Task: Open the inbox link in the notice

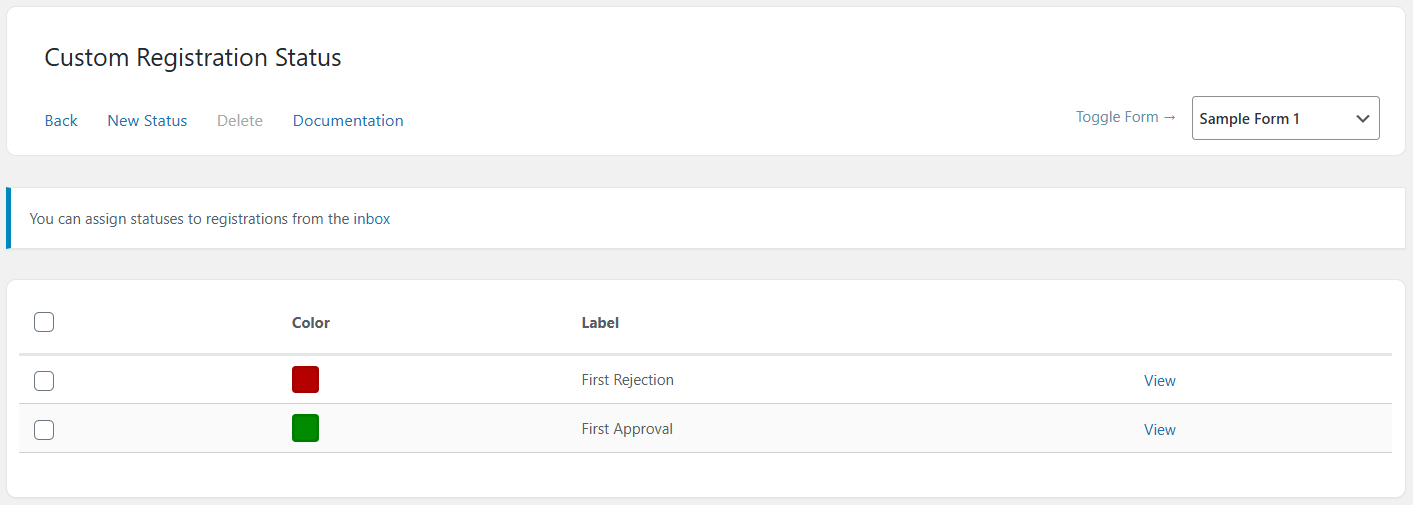Action: click(x=372, y=218)
